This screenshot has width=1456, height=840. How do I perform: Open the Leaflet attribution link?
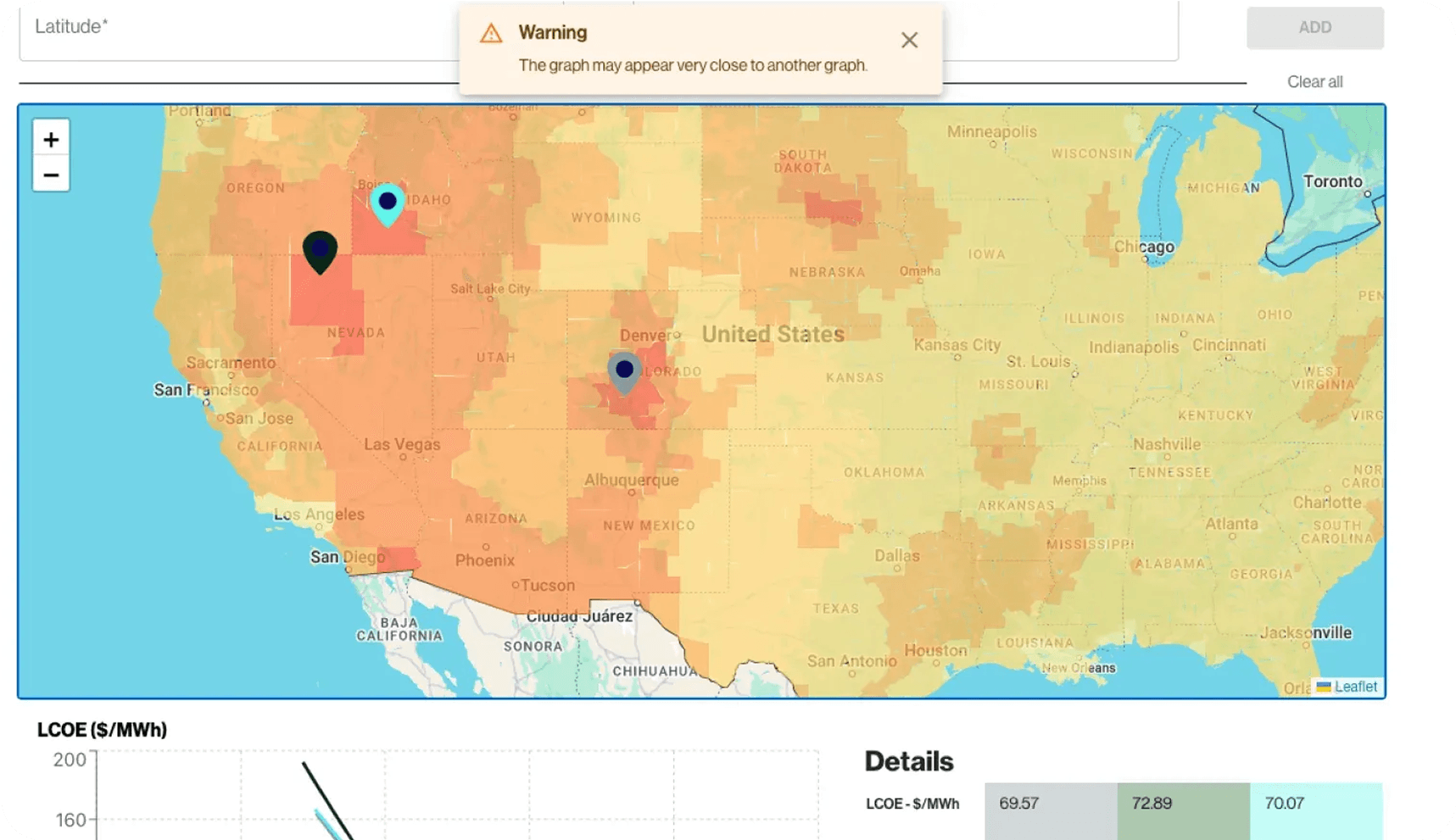click(1354, 687)
